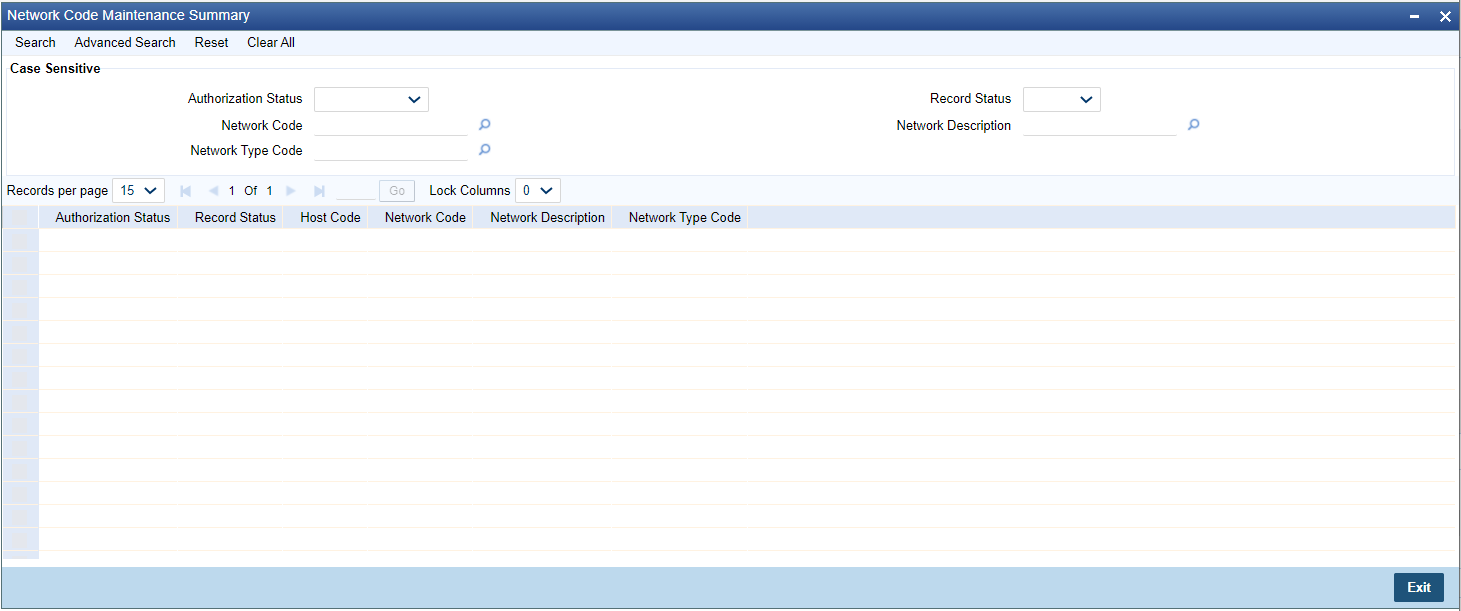
Task: Go to the first page of records
Action: pyautogui.click(x=185, y=190)
